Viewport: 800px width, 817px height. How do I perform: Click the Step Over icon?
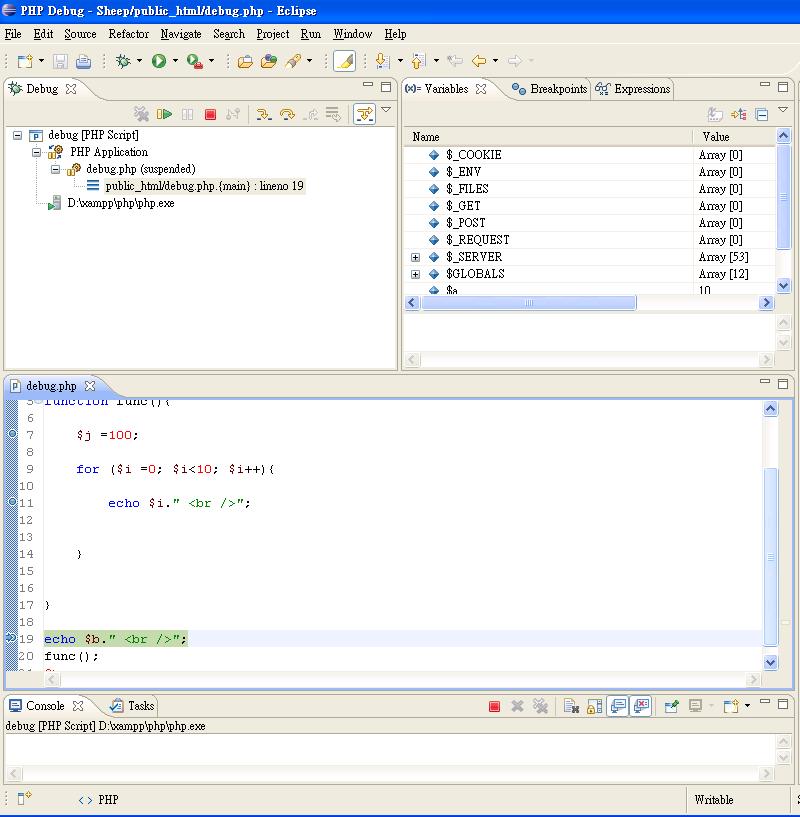click(287, 114)
